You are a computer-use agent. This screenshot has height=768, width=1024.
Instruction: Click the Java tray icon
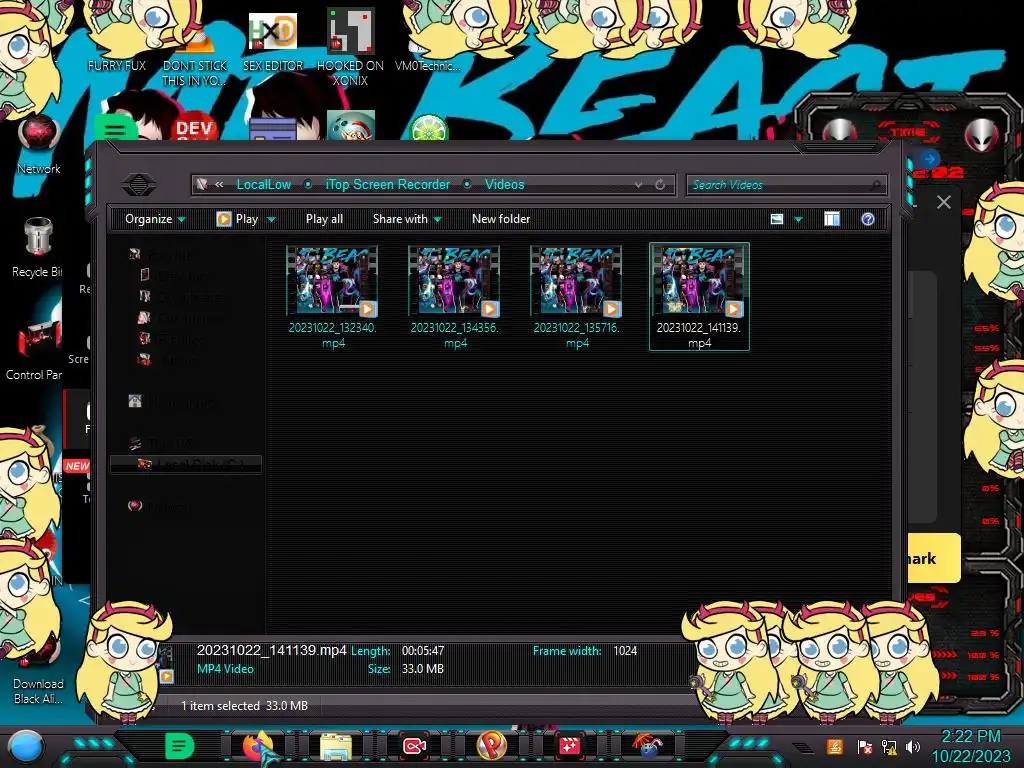tap(834, 746)
